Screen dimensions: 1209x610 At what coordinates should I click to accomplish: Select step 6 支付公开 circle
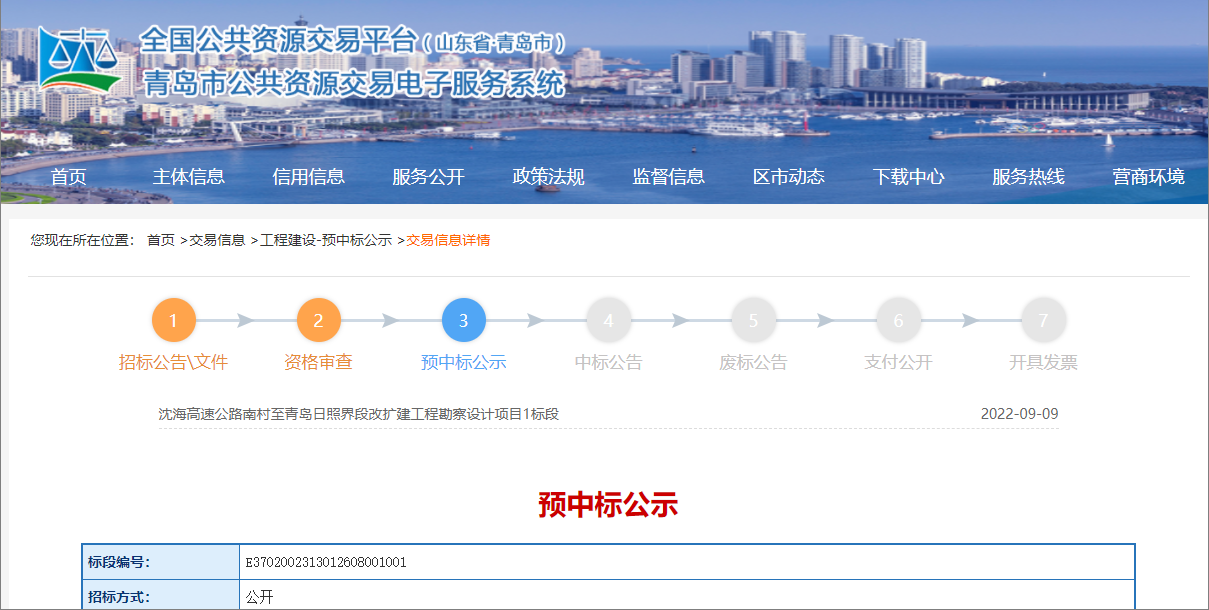898,322
